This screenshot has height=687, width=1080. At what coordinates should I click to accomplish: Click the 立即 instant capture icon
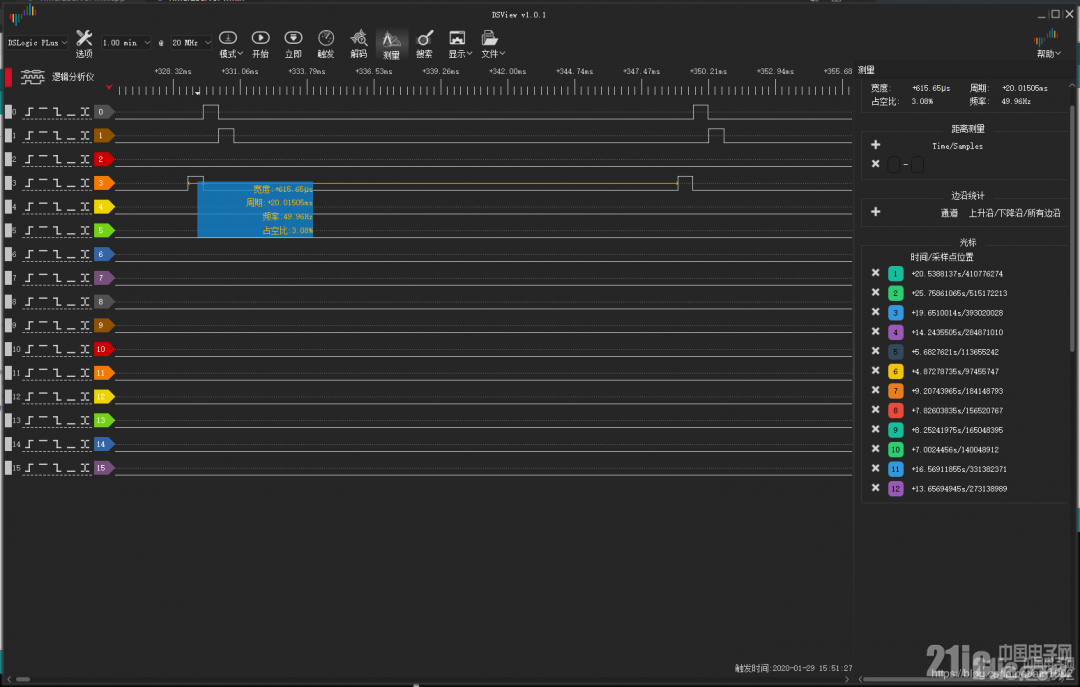pos(293,38)
